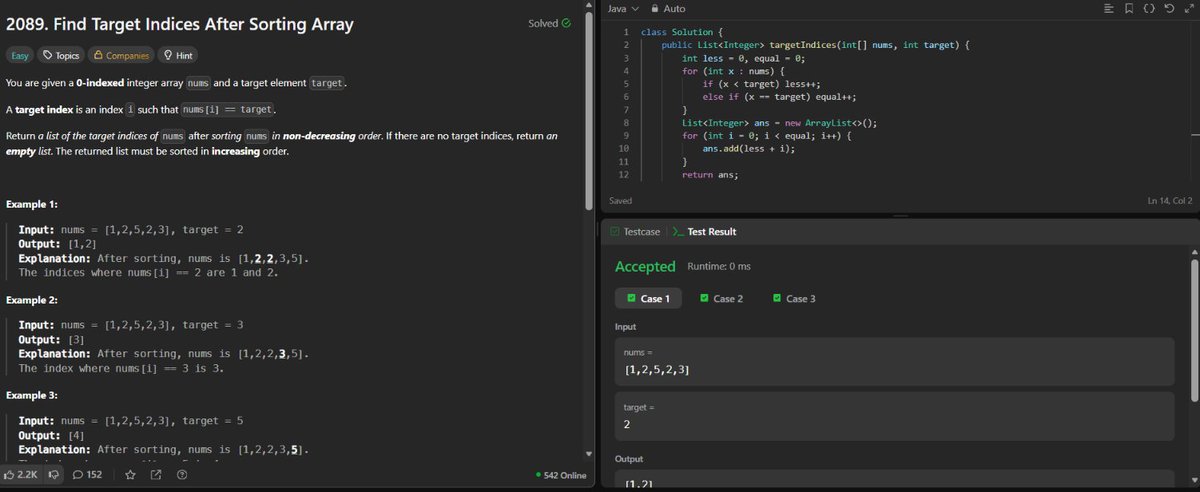The height and width of the screenshot is (492, 1200).
Task: Click the 'Runtime: 0 ms' text
Action: [x=719, y=266]
